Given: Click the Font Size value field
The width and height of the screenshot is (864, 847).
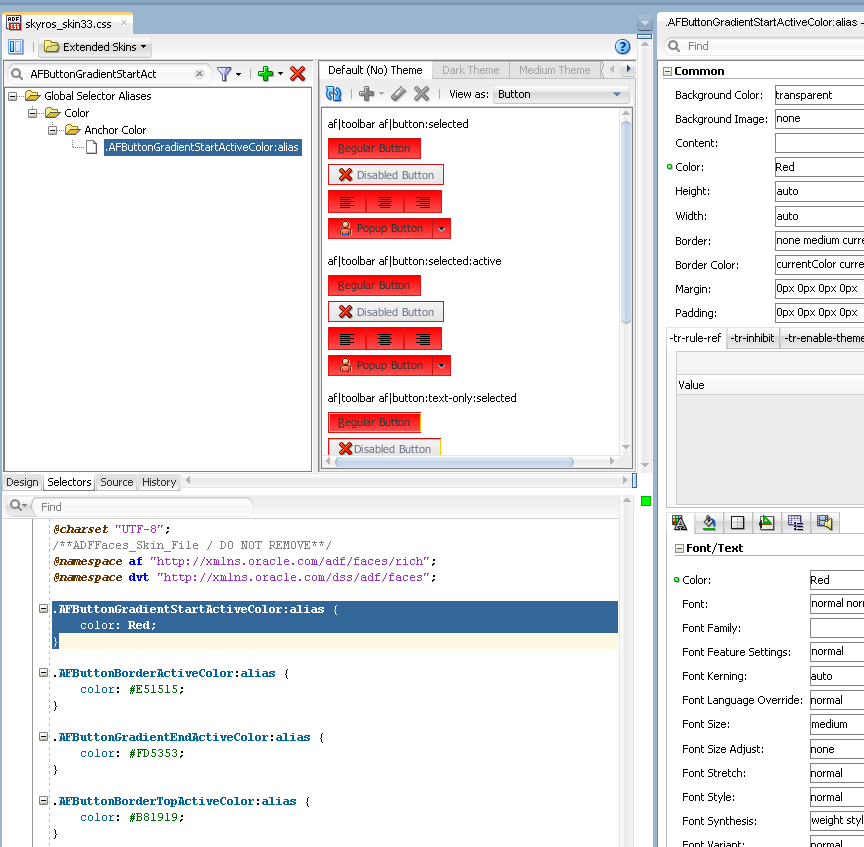Looking at the screenshot, I should (x=837, y=725).
